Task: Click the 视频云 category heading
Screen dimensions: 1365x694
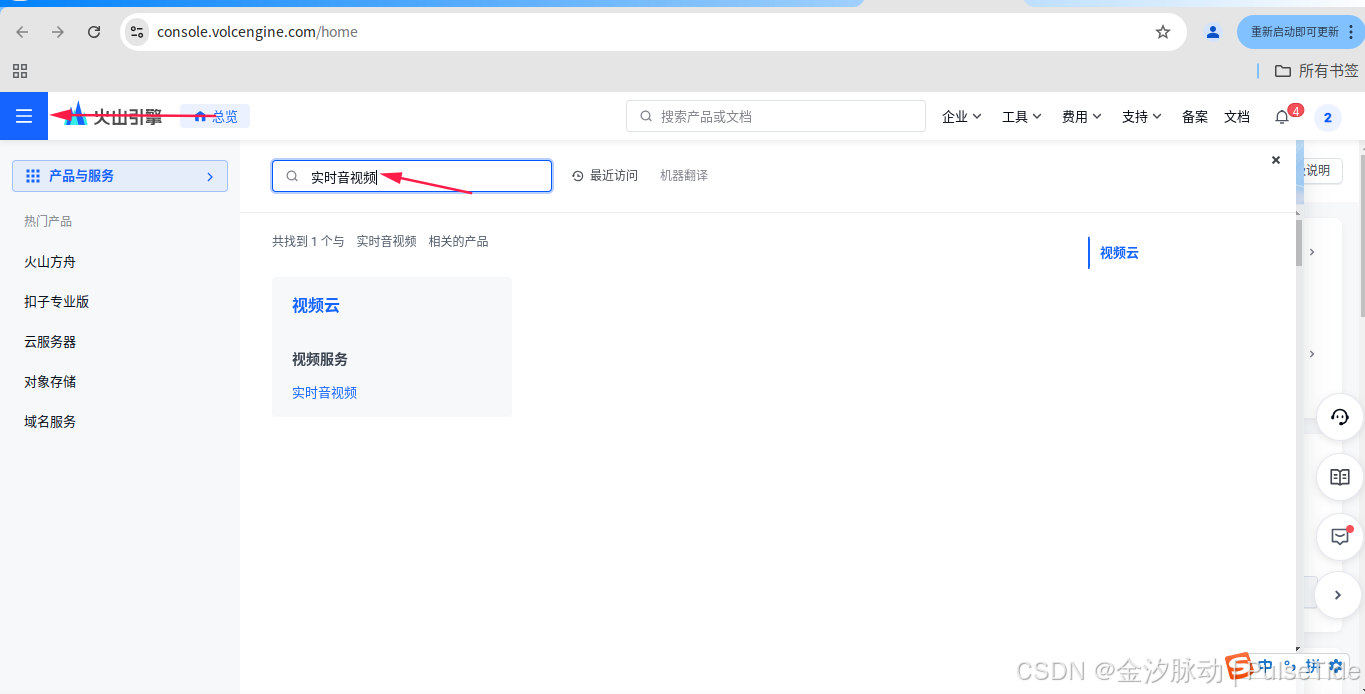Action: click(x=316, y=306)
